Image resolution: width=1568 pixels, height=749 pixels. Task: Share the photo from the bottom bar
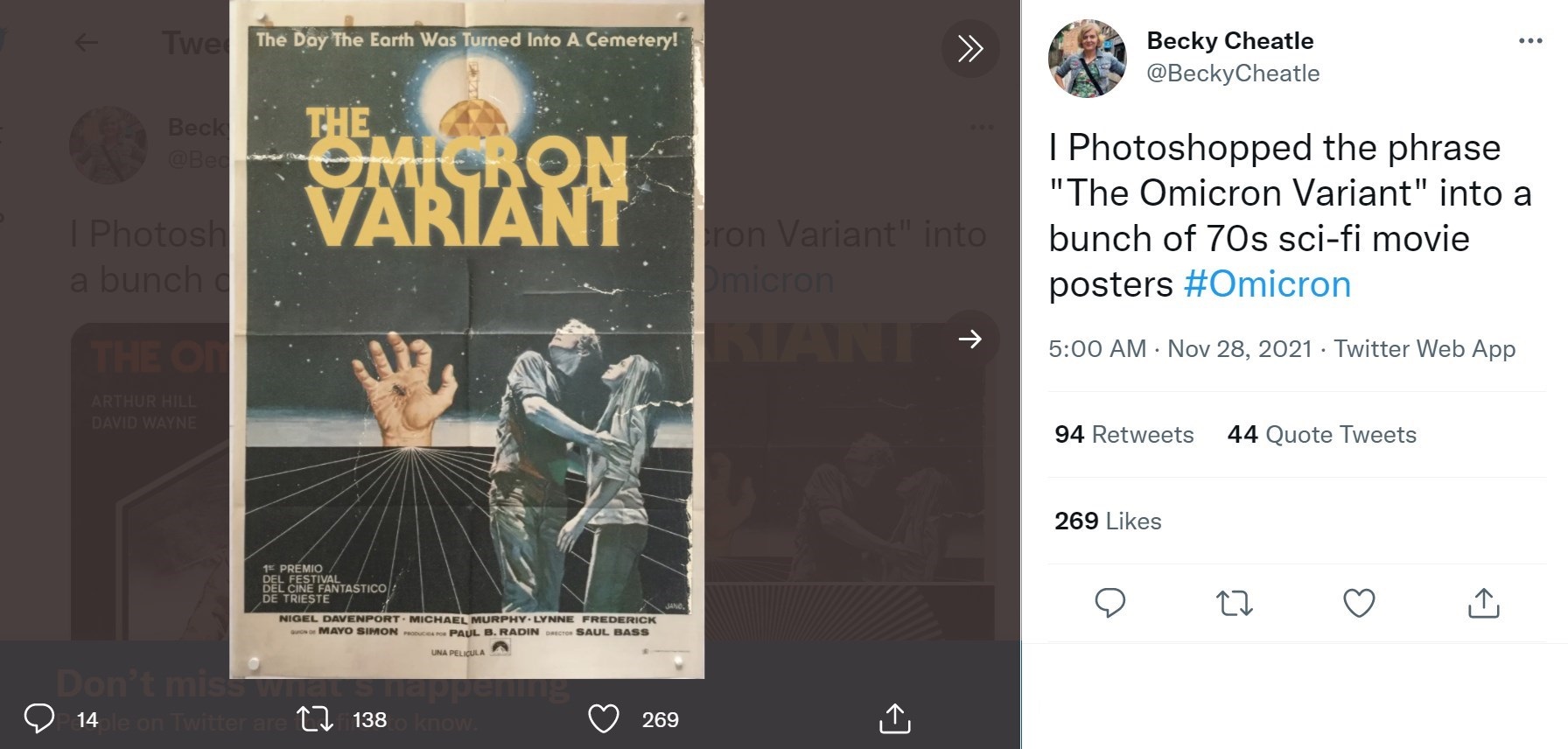click(893, 719)
